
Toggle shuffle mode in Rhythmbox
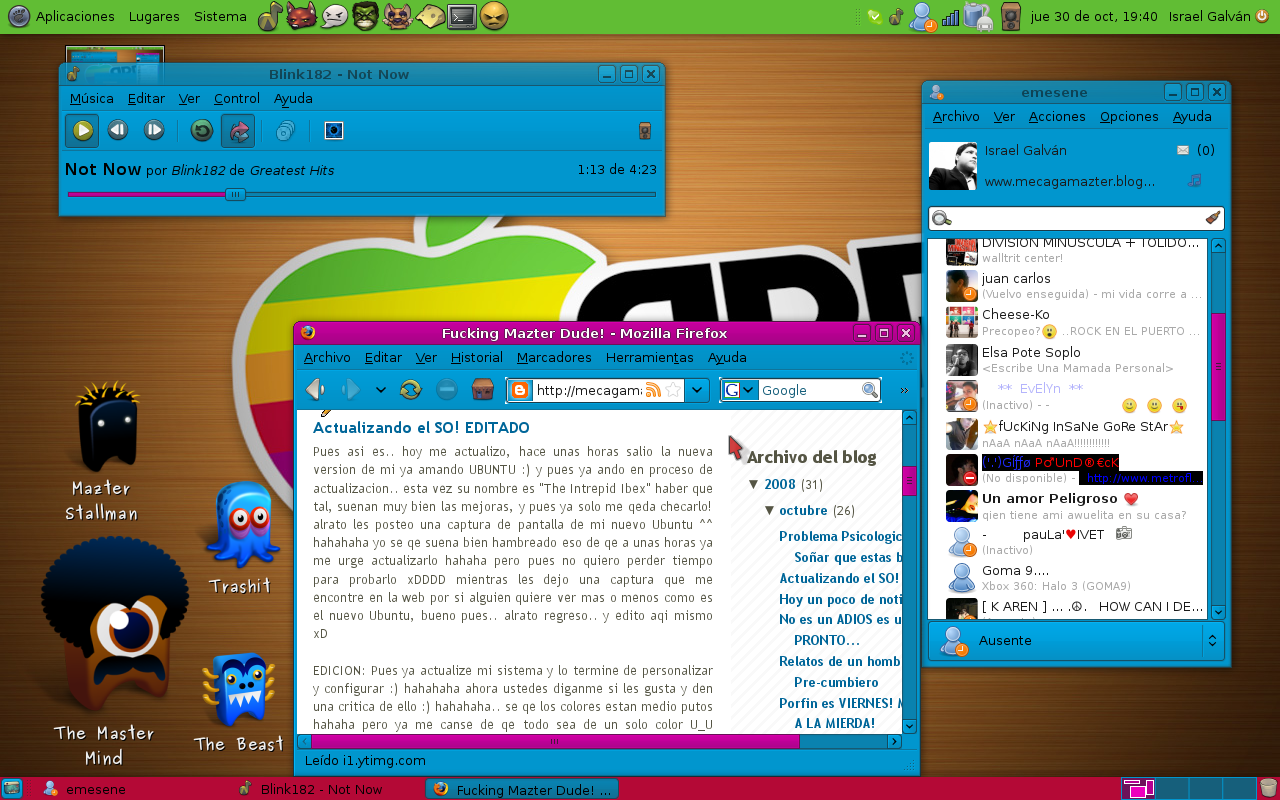[x=238, y=130]
